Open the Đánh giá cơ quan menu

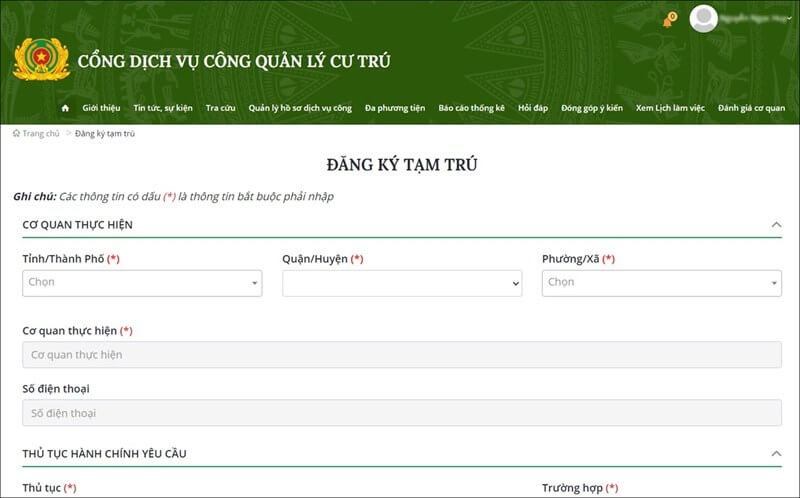(752, 108)
